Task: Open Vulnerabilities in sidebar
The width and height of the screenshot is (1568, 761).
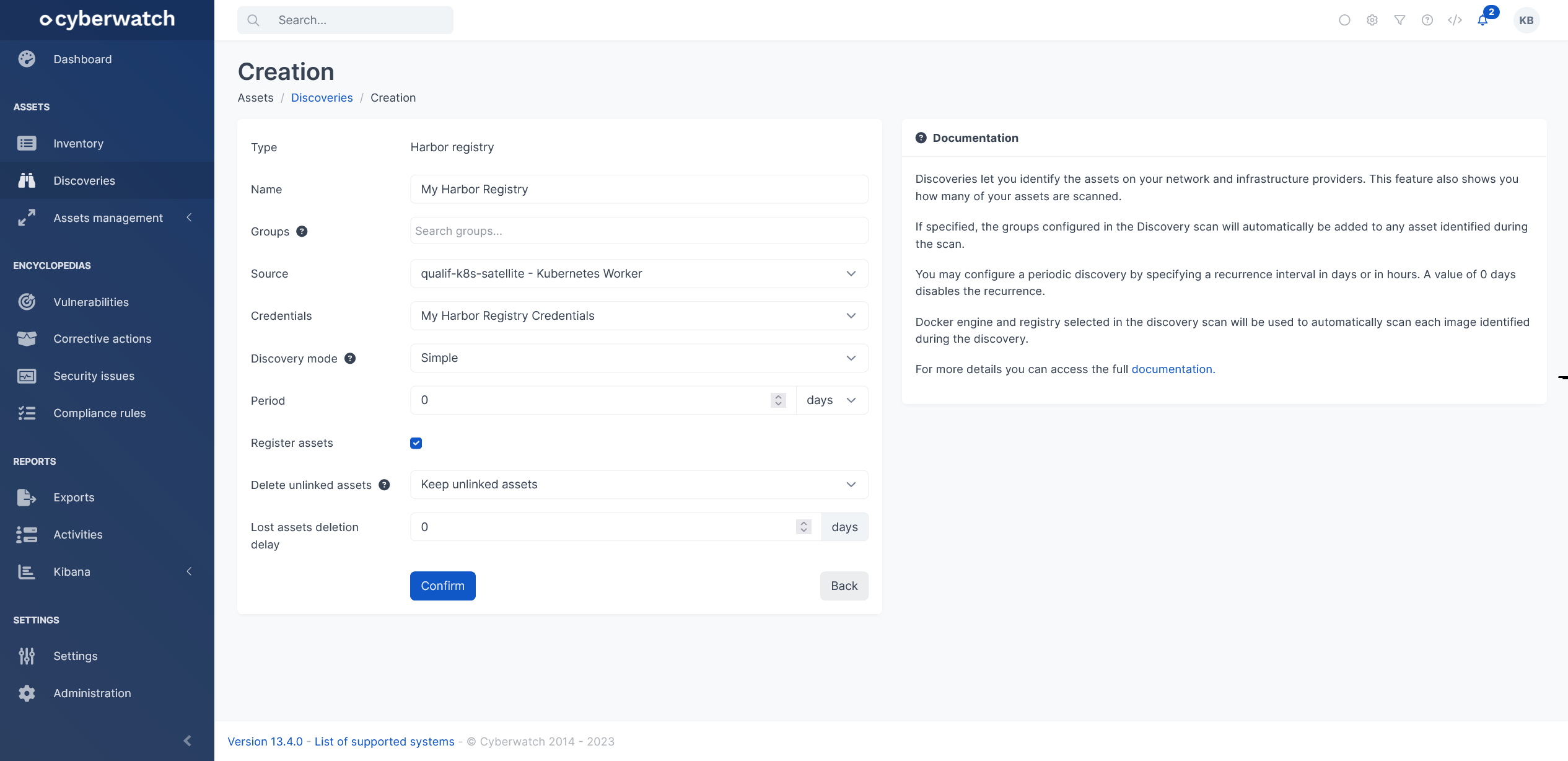Action: click(x=107, y=302)
